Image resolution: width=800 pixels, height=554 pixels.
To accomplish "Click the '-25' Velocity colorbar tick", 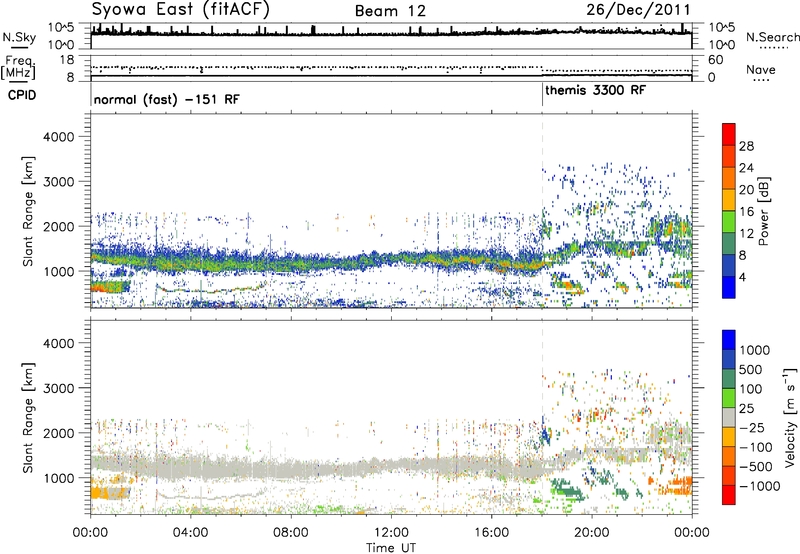I will pyautogui.click(x=752, y=427).
